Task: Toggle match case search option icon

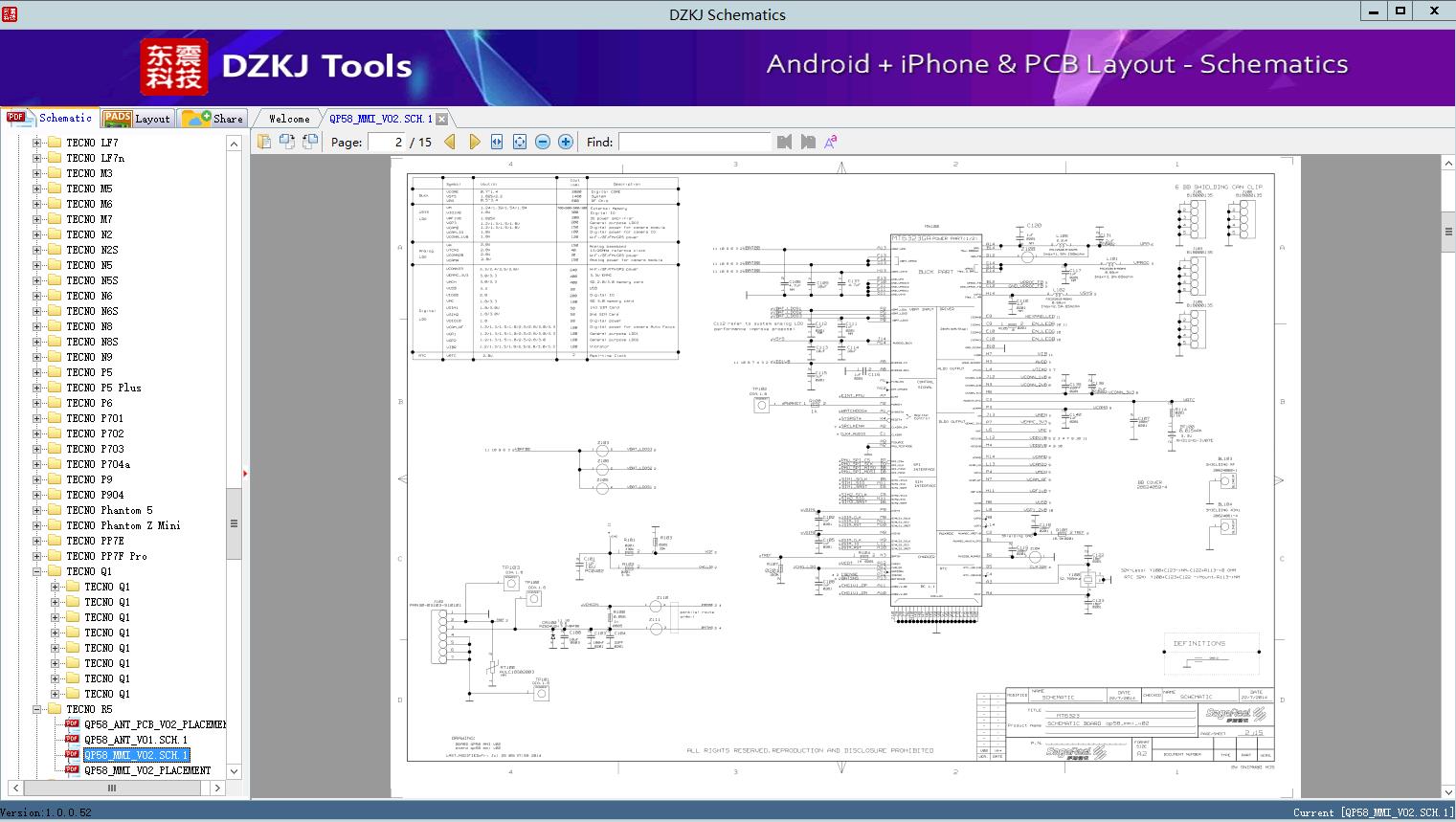Action: (830, 142)
